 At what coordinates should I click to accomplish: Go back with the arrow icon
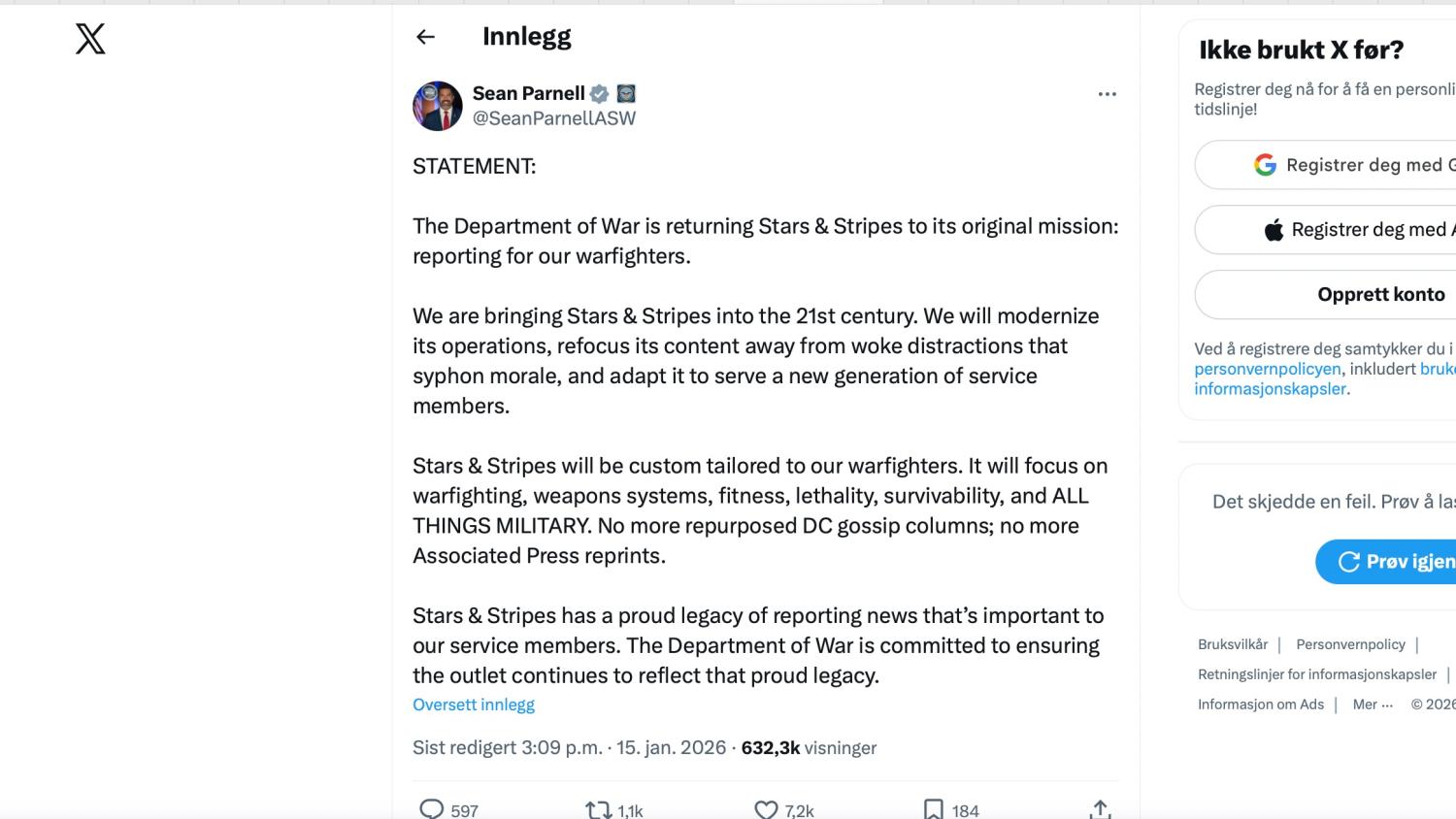pos(425,37)
